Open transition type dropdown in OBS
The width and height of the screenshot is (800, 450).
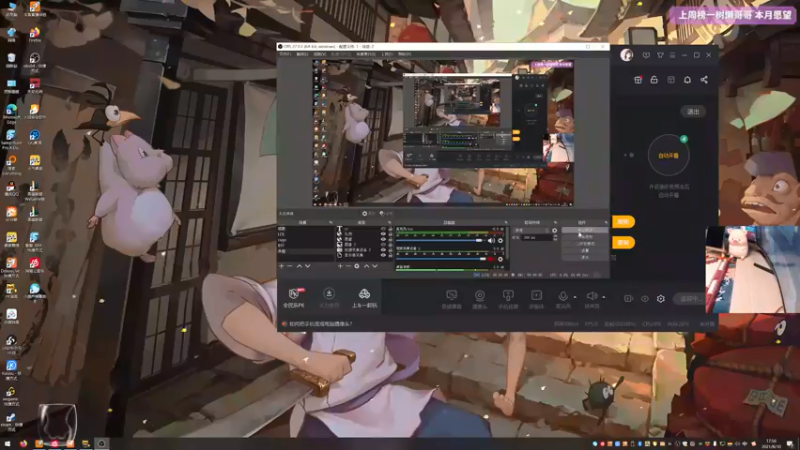532,231
